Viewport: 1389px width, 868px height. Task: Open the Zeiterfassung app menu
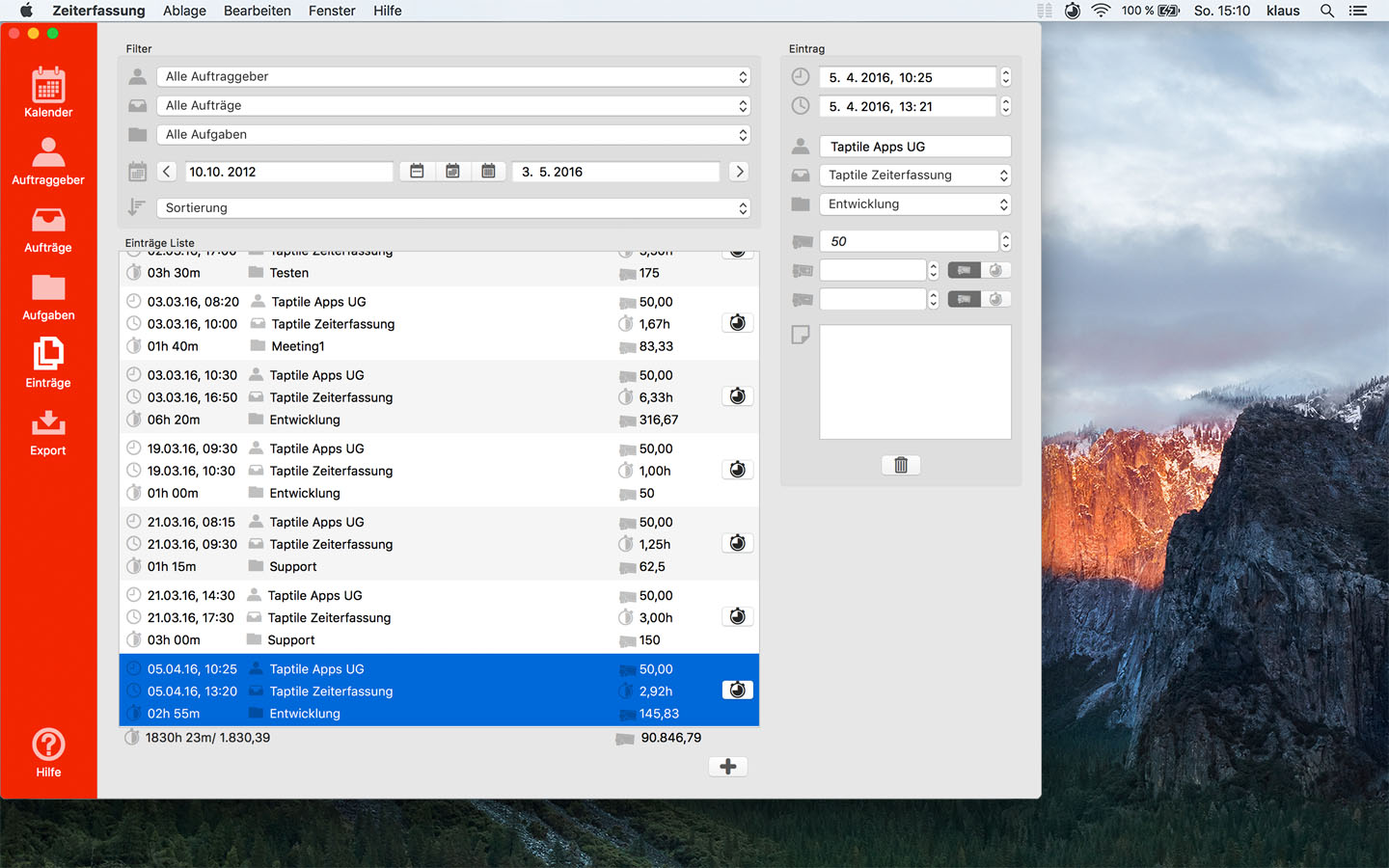(98, 11)
